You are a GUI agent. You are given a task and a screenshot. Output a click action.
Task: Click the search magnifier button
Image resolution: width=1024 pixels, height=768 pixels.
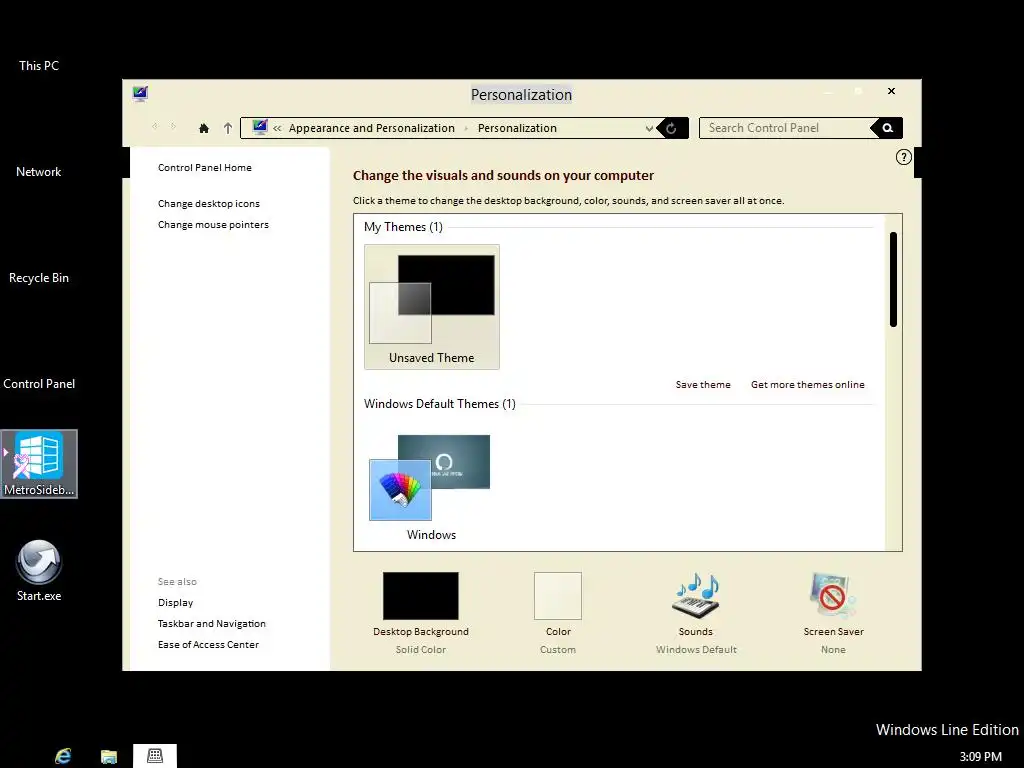[x=887, y=128]
